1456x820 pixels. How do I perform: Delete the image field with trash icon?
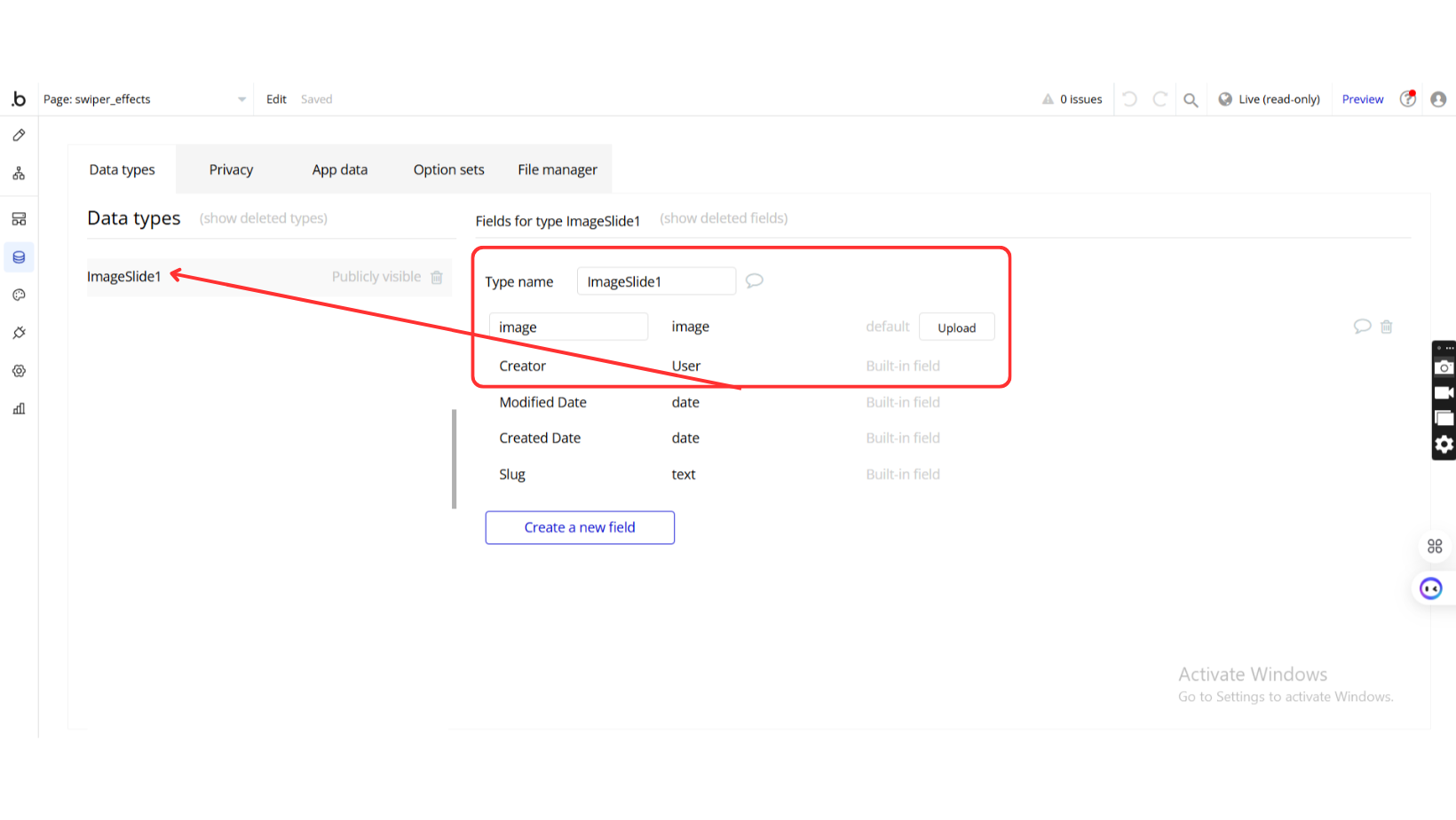tap(1386, 327)
